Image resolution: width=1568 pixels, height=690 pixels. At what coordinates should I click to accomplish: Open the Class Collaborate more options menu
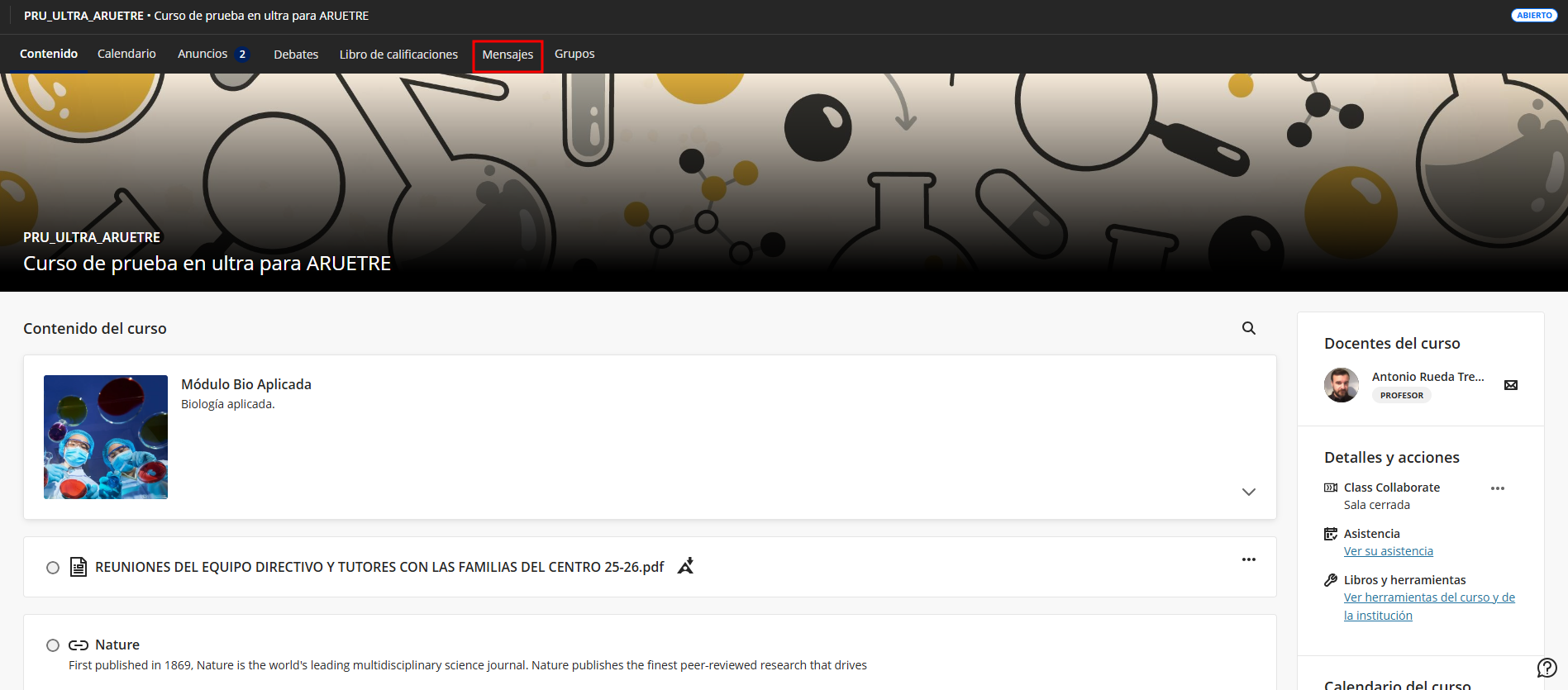coord(1497,488)
